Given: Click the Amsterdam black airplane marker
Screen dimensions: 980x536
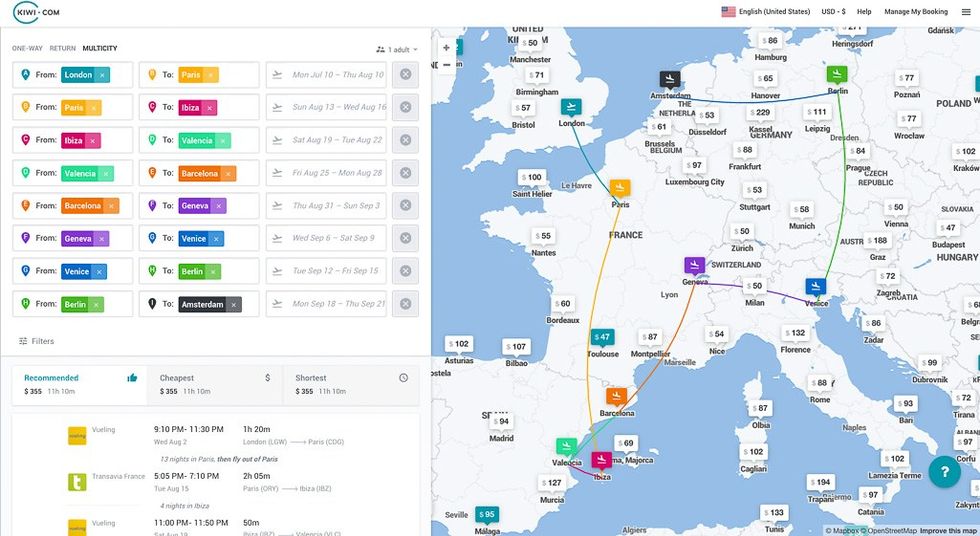Looking at the screenshot, I should click(x=670, y=79).
